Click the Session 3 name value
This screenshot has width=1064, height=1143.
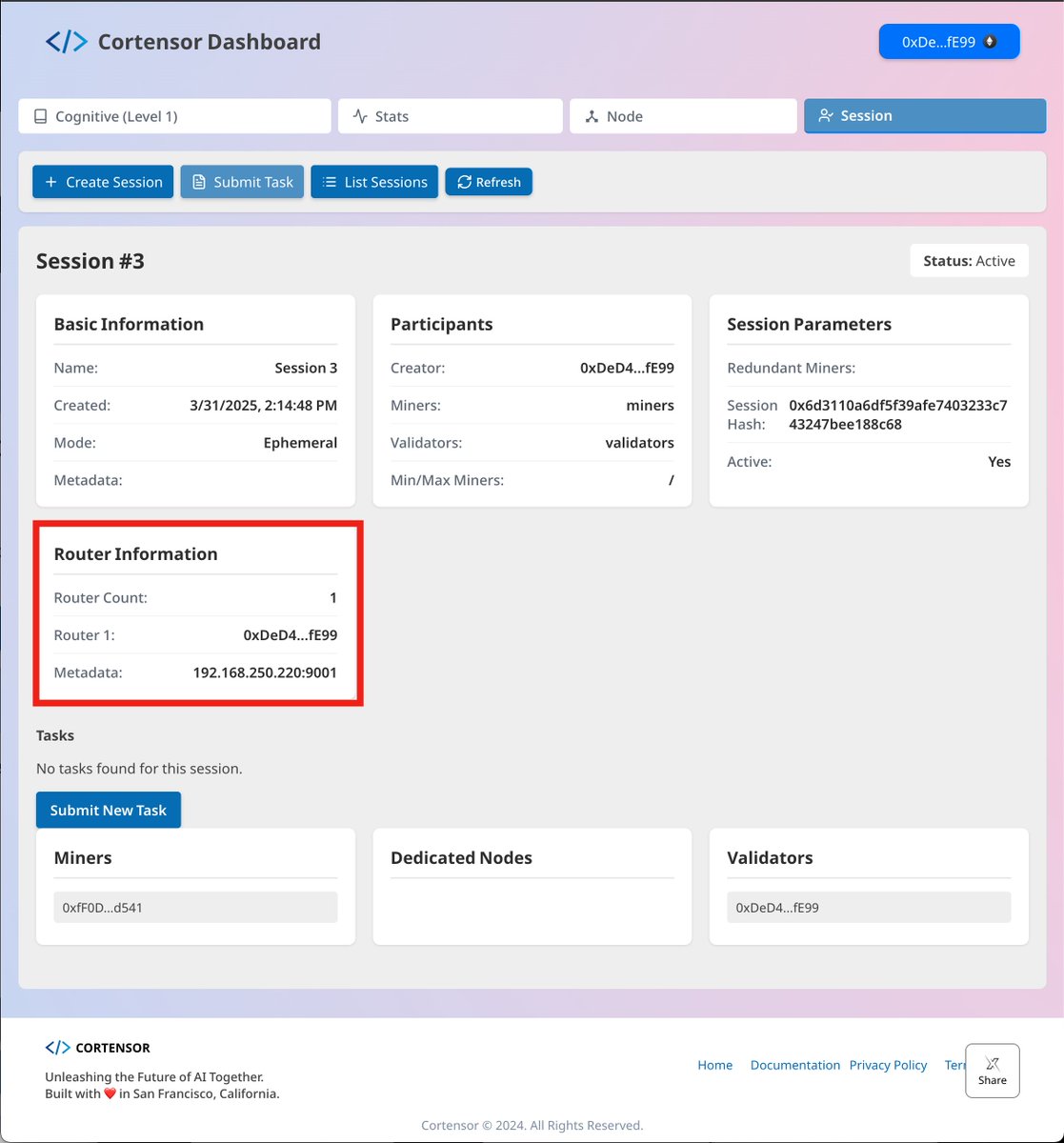[306, 368]
